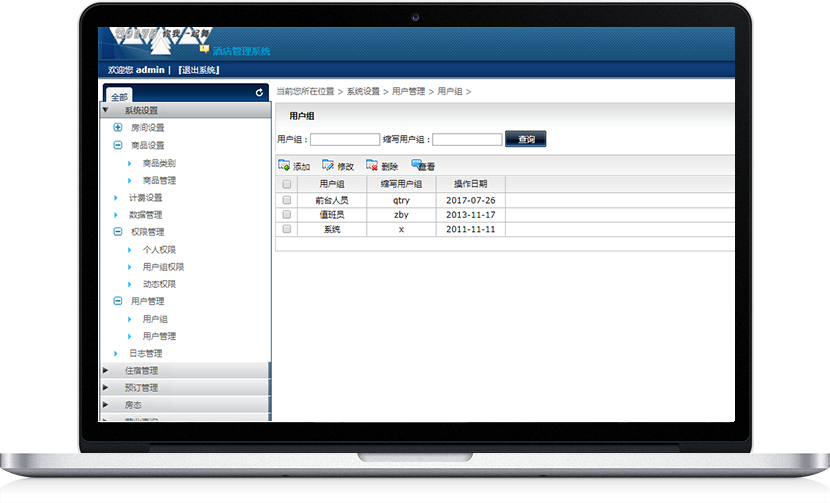Collapse the 系统设置 accordion section

tap(106, 110)
